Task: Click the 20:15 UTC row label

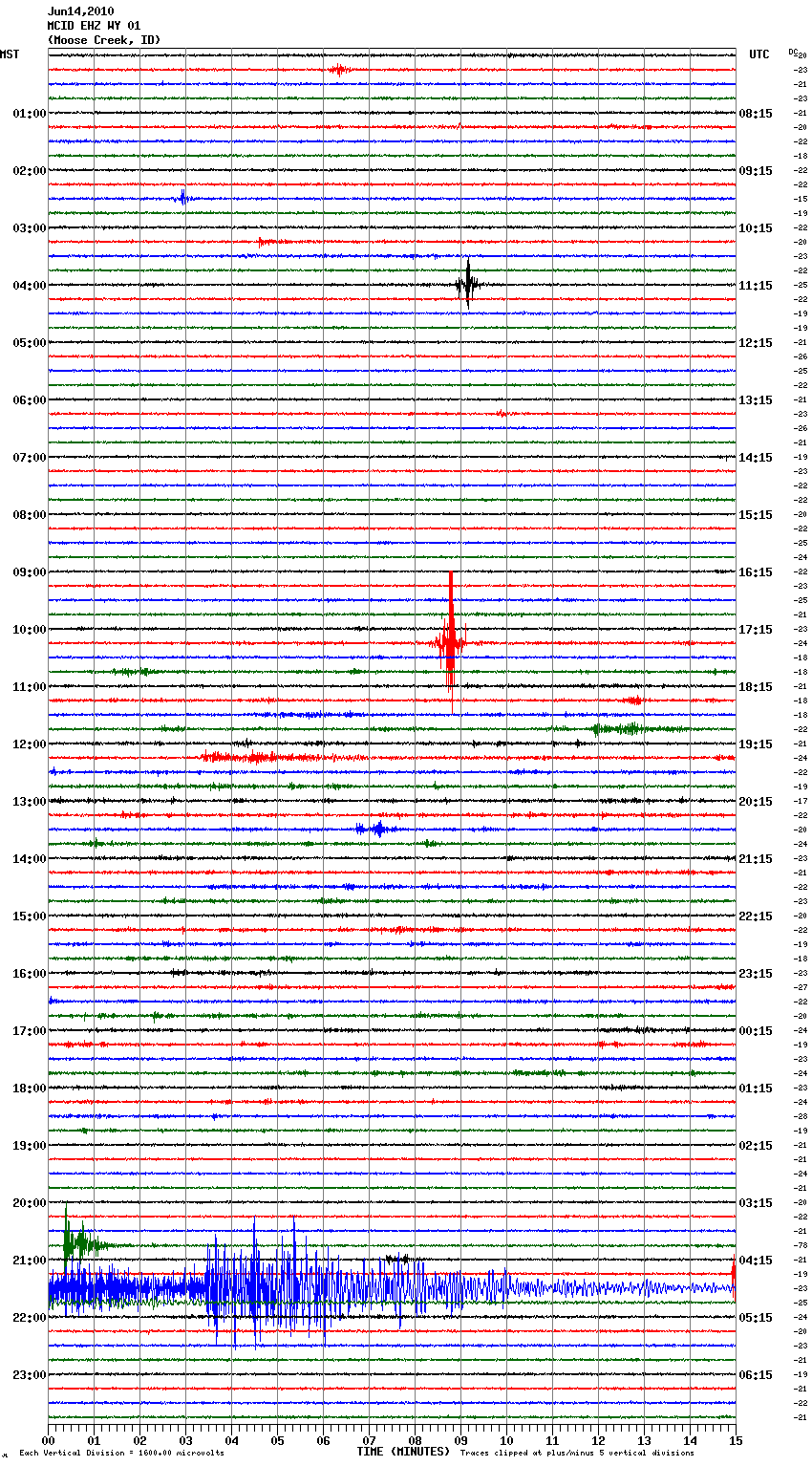Action: click(x=756, y=802)
